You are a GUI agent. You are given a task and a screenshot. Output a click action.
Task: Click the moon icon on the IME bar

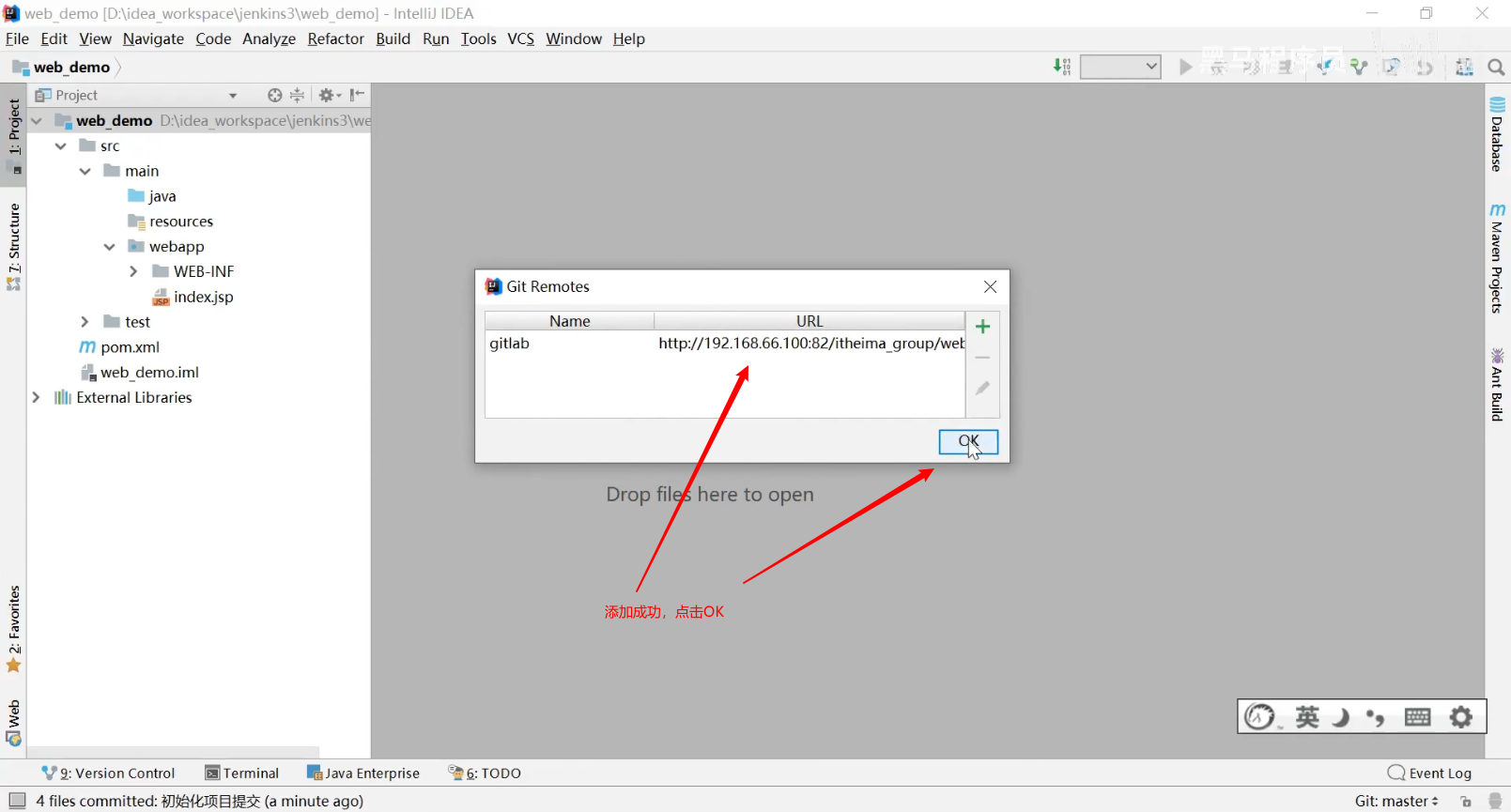point(1341,717)
